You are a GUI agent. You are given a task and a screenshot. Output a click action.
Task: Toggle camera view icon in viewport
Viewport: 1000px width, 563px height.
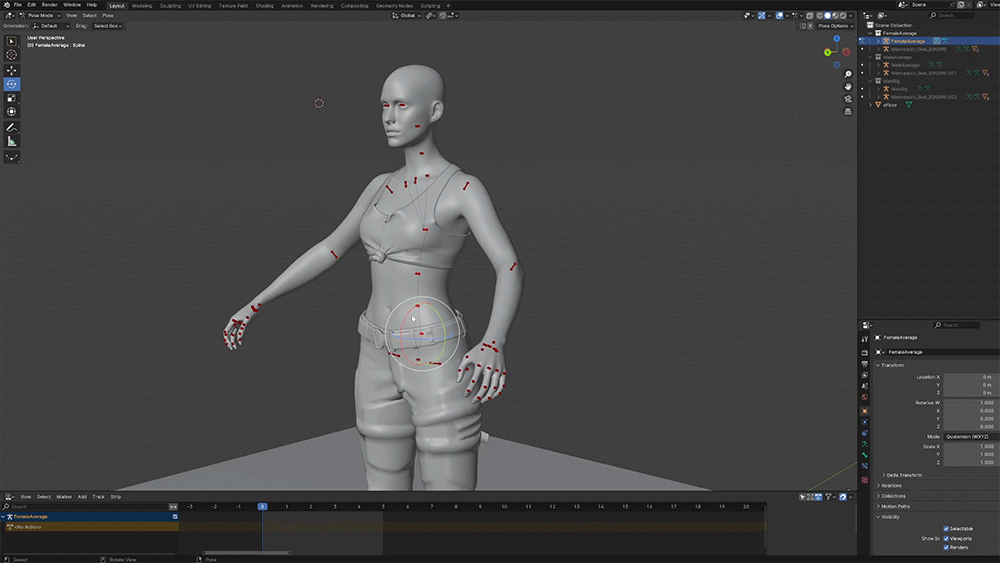[848, 98]
